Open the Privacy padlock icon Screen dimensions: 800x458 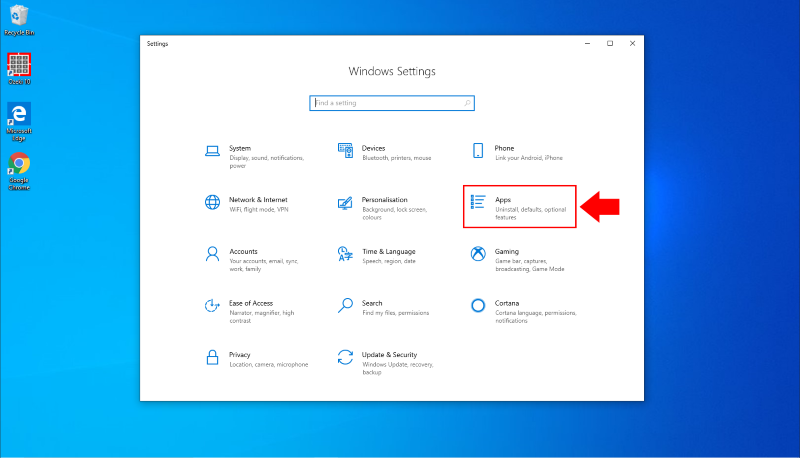(212, 357)
